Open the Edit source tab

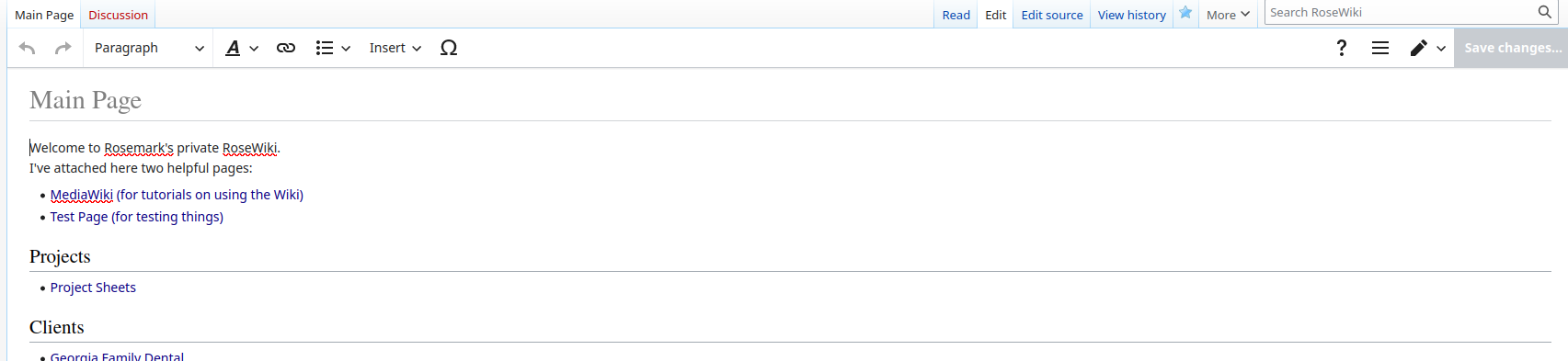tap(1052, 15)
